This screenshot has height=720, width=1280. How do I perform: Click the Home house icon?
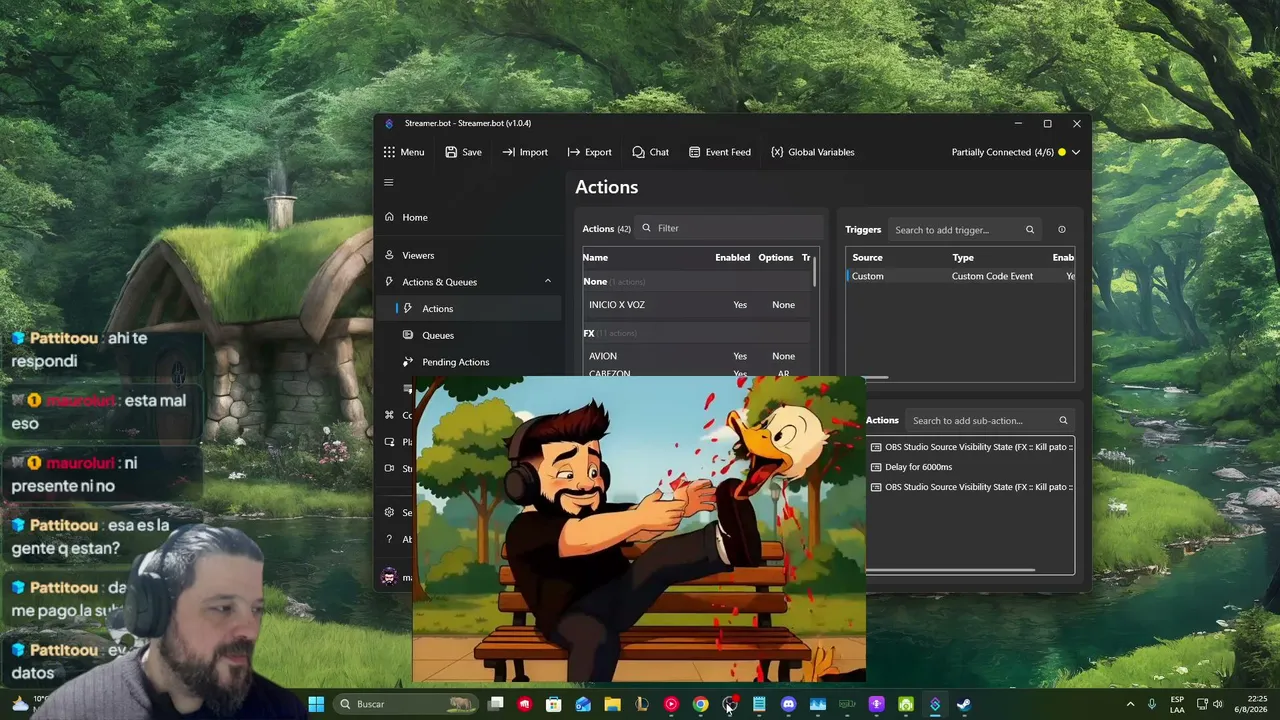(389, 217)
